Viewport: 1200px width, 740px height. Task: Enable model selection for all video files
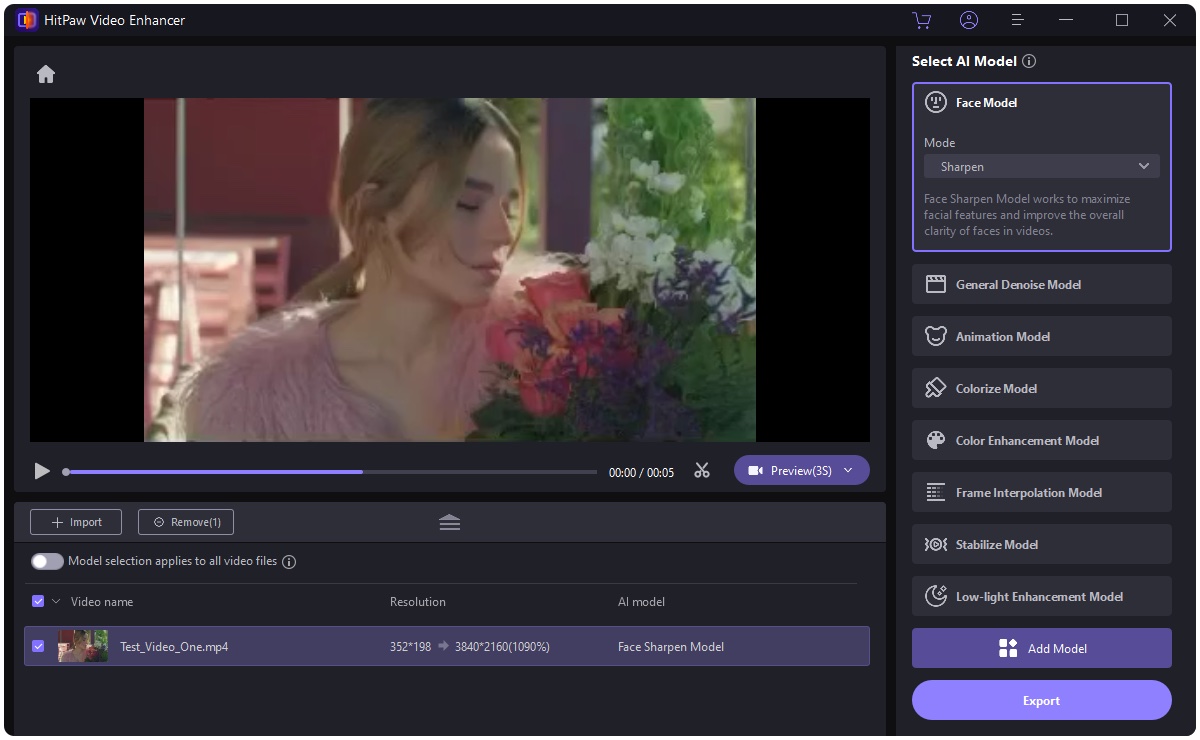tap(47, 561)
